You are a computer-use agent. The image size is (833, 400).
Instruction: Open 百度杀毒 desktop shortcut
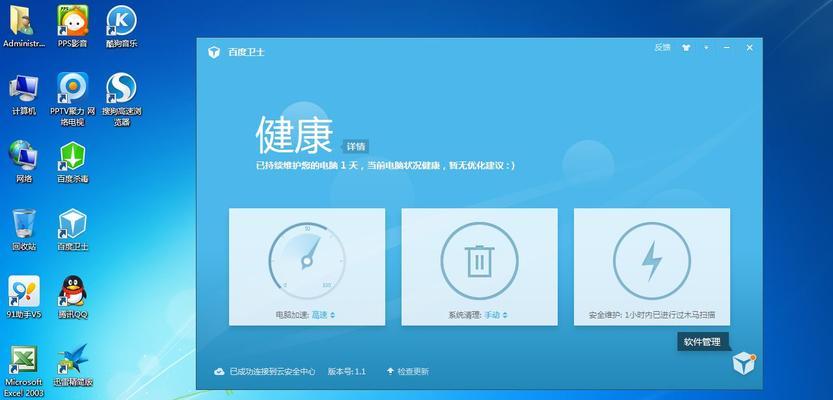pos(72,161)
